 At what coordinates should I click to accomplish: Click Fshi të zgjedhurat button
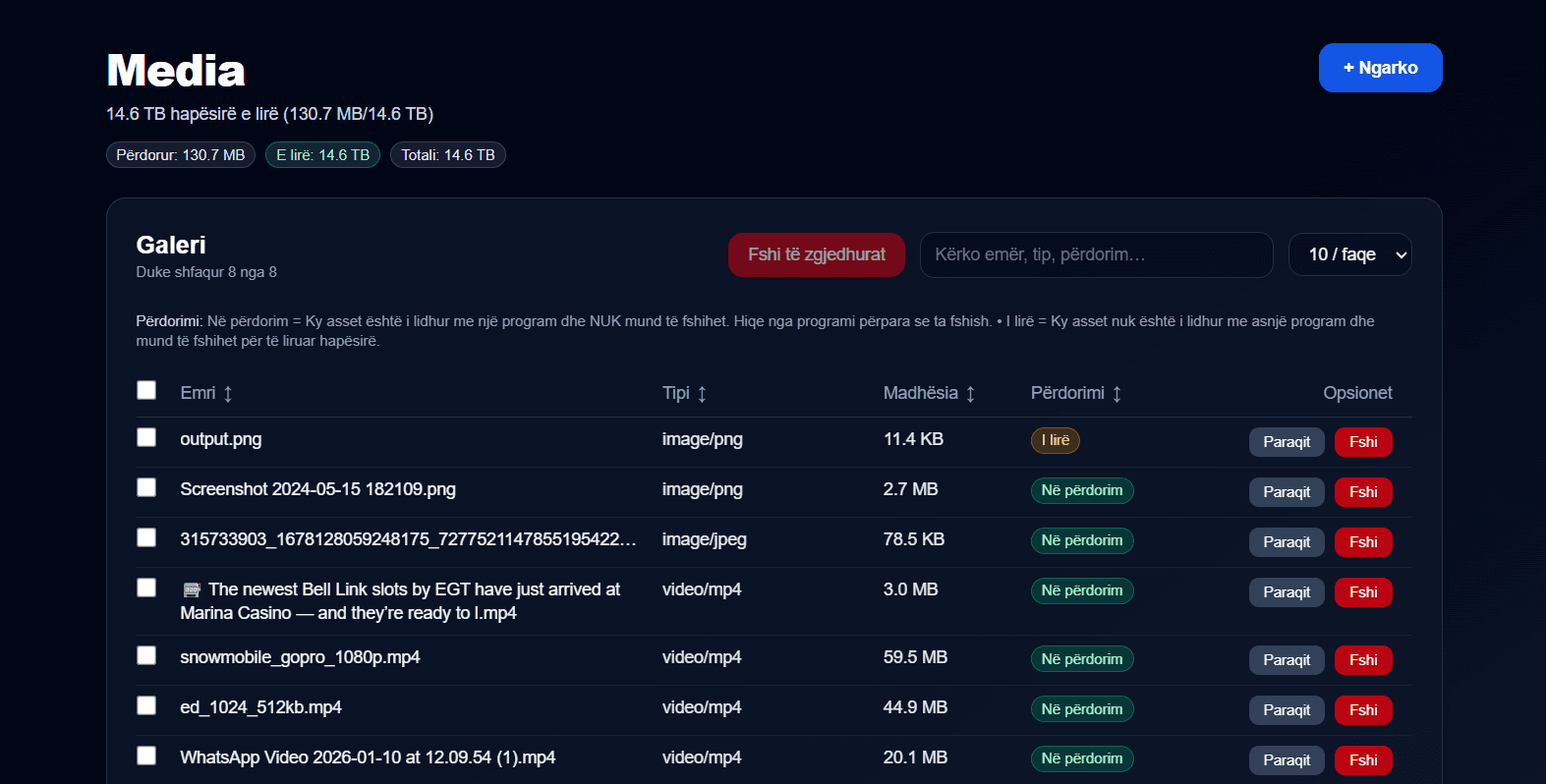pos(816,254)
